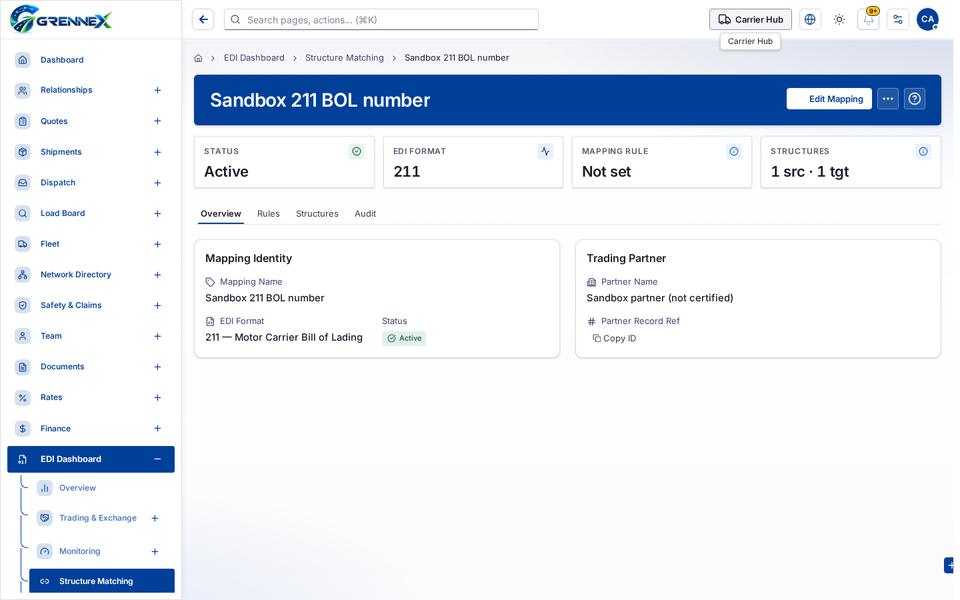Image resolution: width=960 pixels, height=600 pixels.
Task: Click the Fleet truck icon
Action: coord(23,244)
